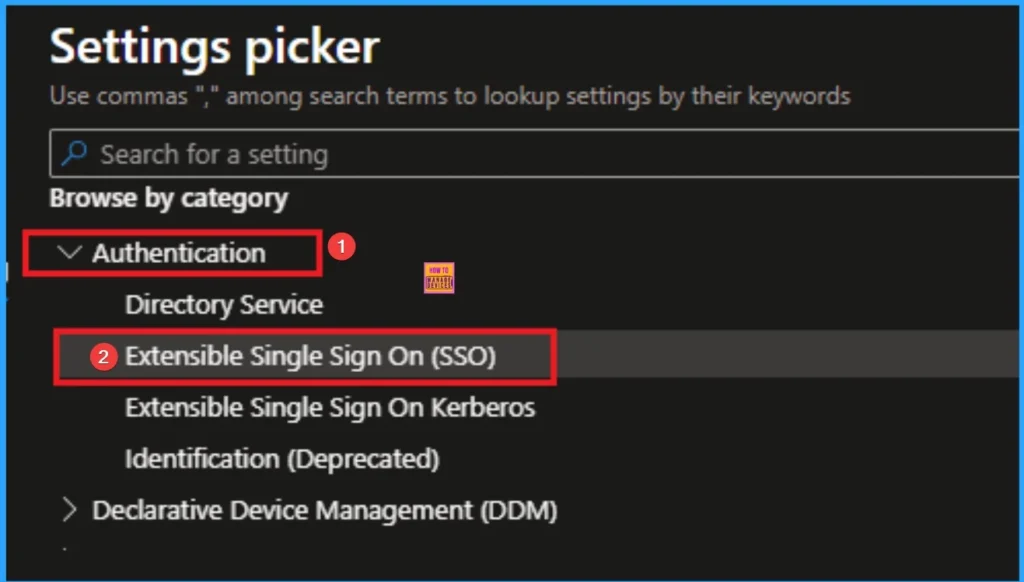Click the chevron next to Authentication
1024x582 pixels.
(x=67, y=253)
